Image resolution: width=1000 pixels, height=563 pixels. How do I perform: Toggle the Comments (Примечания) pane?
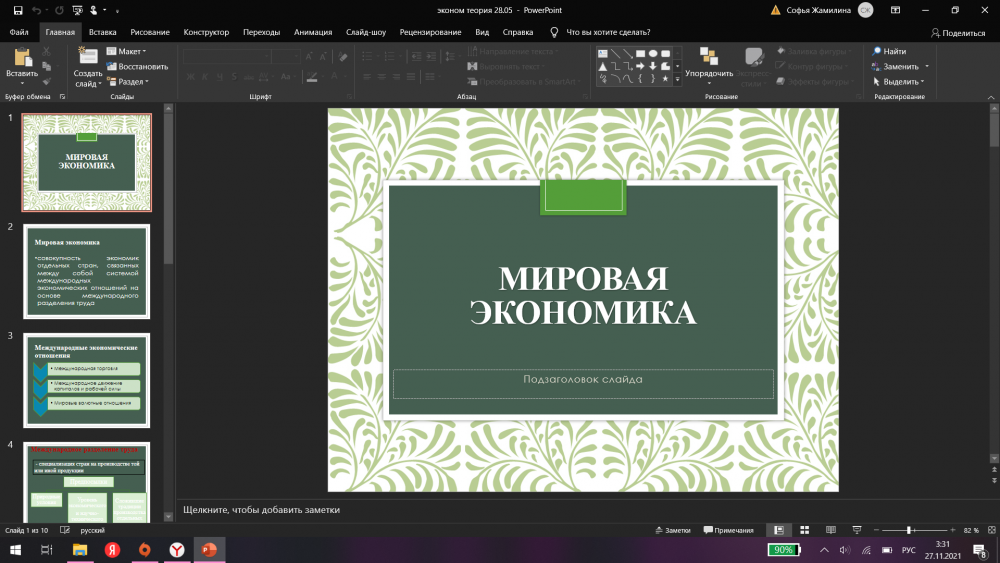coord(727,530)
